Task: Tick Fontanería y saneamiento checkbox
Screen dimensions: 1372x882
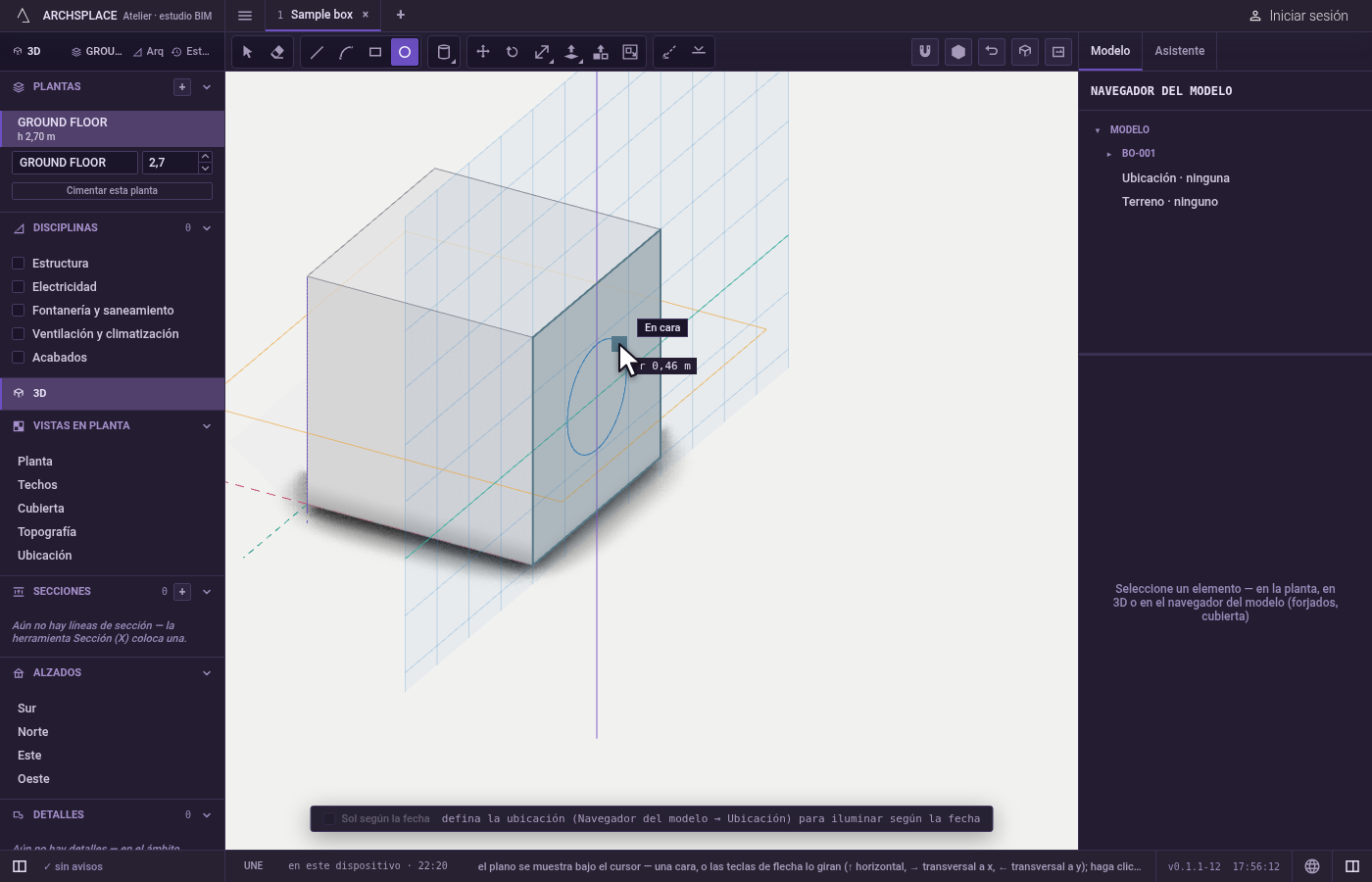Action: point(18,311)
